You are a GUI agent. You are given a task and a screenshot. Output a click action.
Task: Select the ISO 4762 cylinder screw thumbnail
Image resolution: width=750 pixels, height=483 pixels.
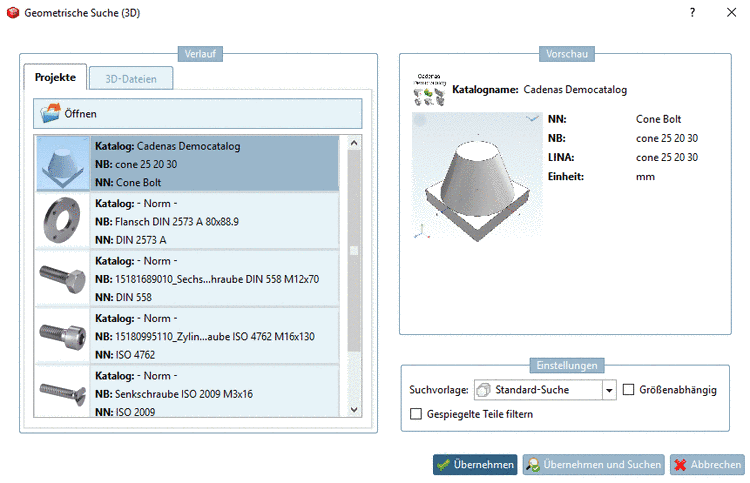[x=62, y=336]
